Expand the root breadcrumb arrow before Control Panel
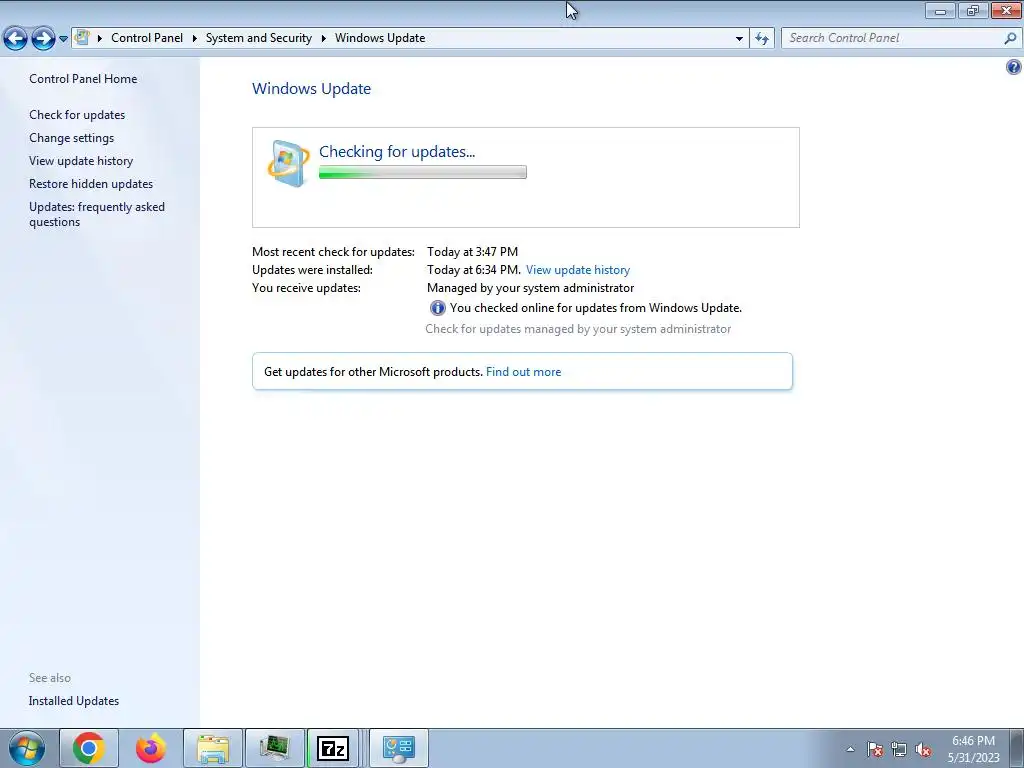The image size is (1024, 768). coord(100,39)
